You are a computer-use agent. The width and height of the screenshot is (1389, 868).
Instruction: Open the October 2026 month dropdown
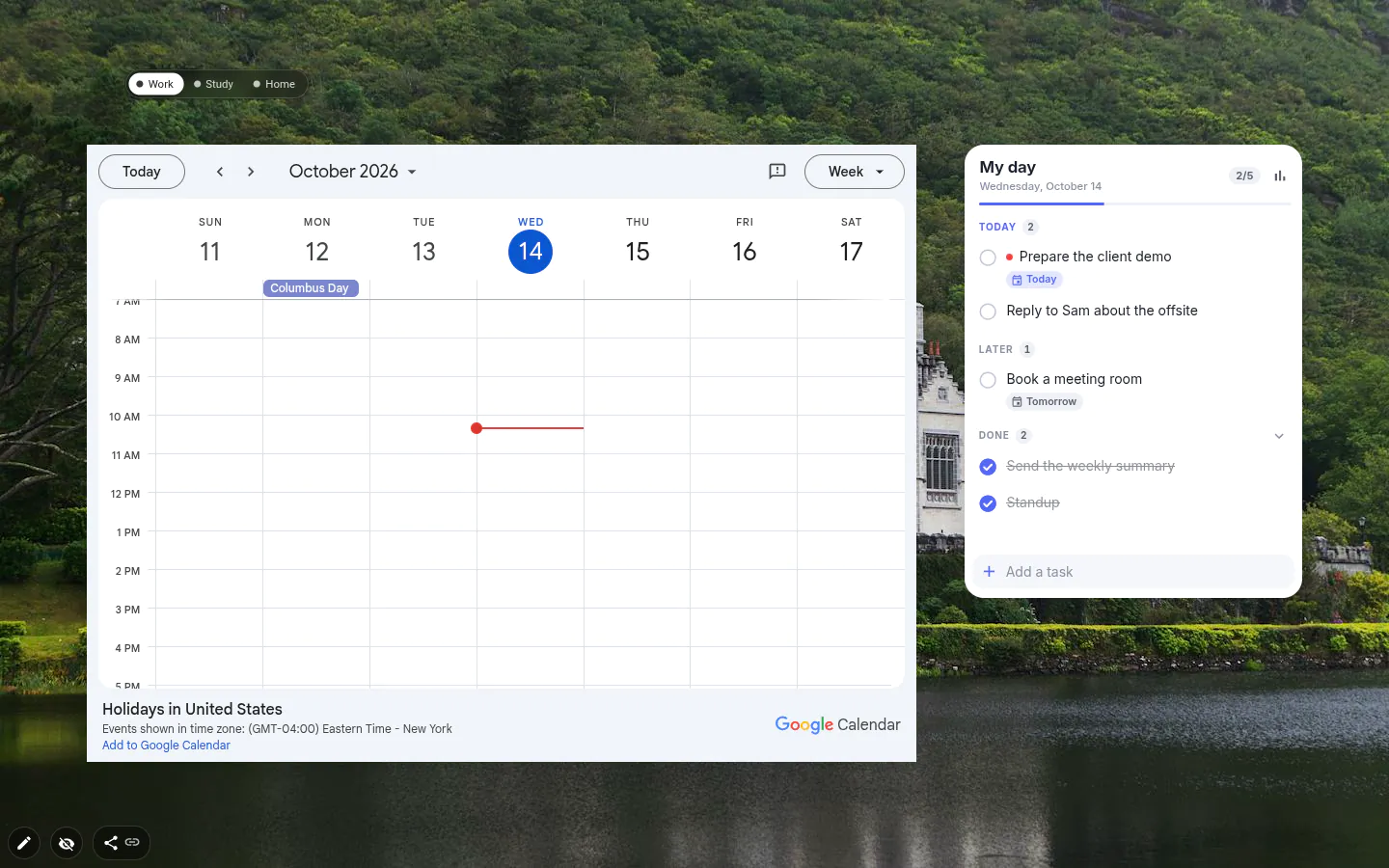click(353, 172)
